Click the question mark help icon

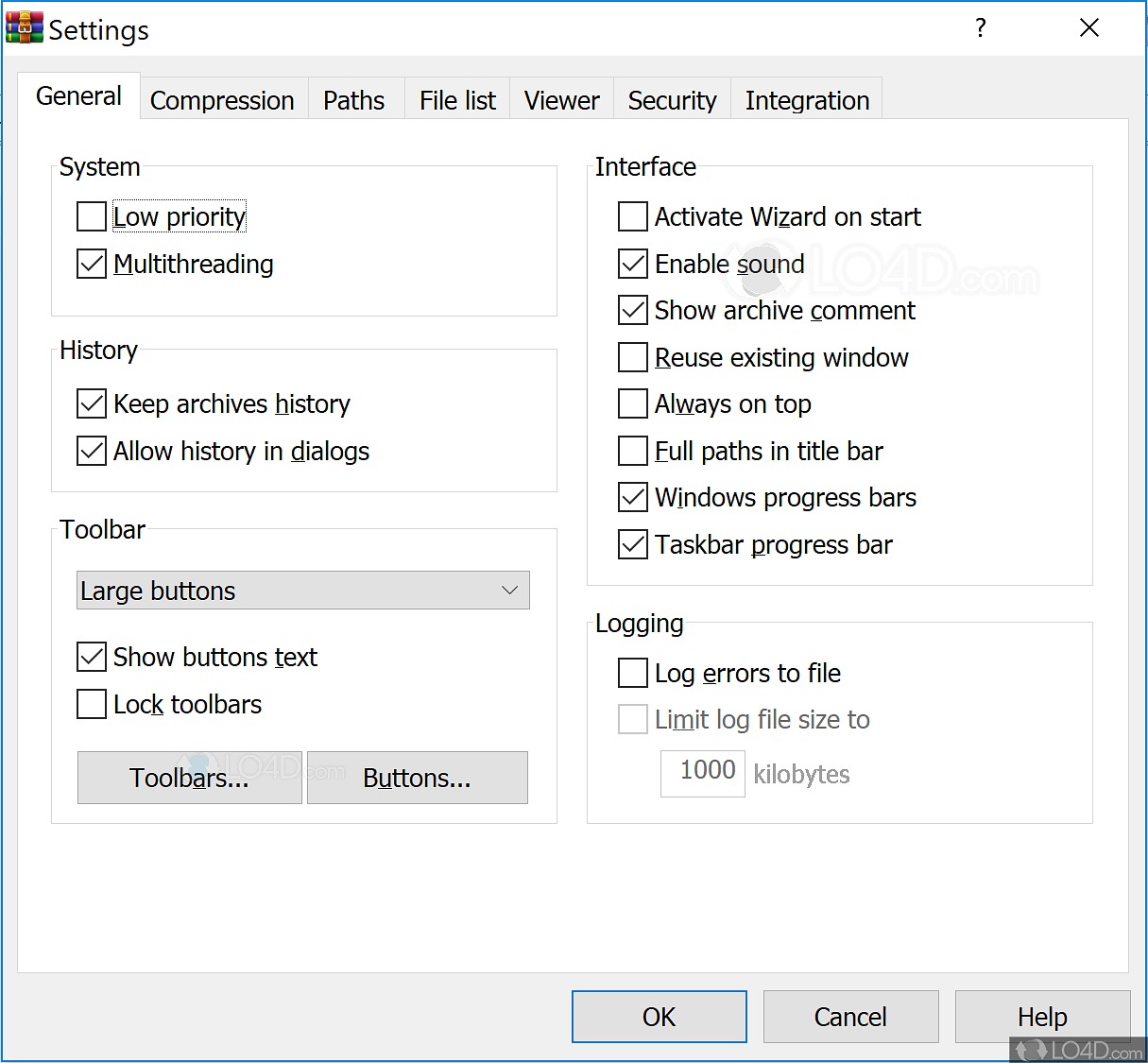(981, 28)
